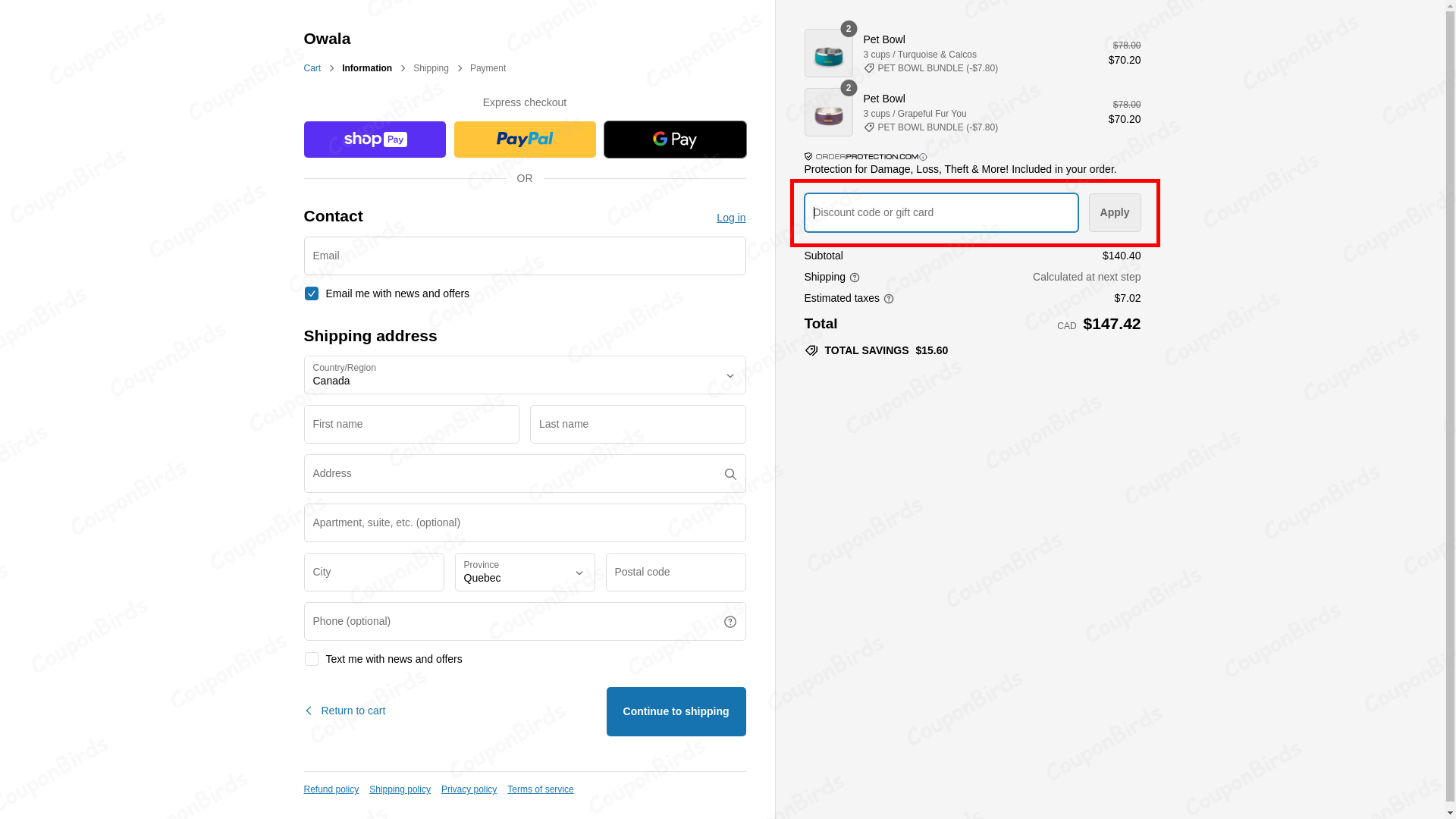This screenshot has height=819, width=1456.
Task: Click Continue to shipping
Action: tap(675, 711)
